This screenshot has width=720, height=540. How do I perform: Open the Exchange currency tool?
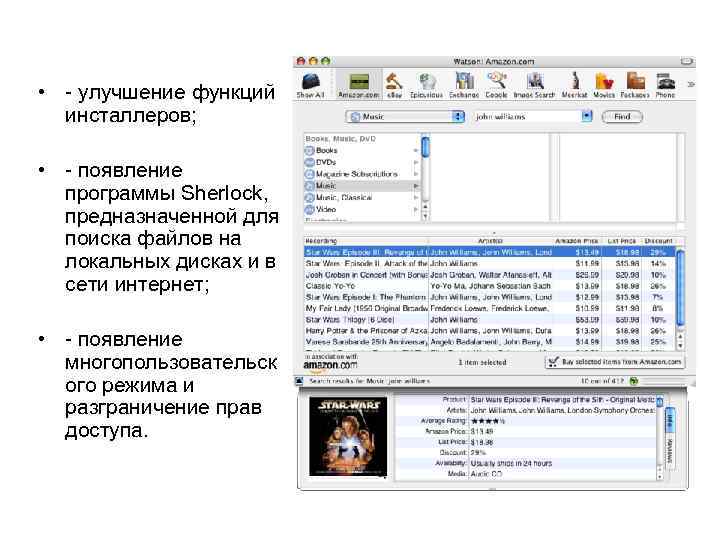tap(464, 85)
